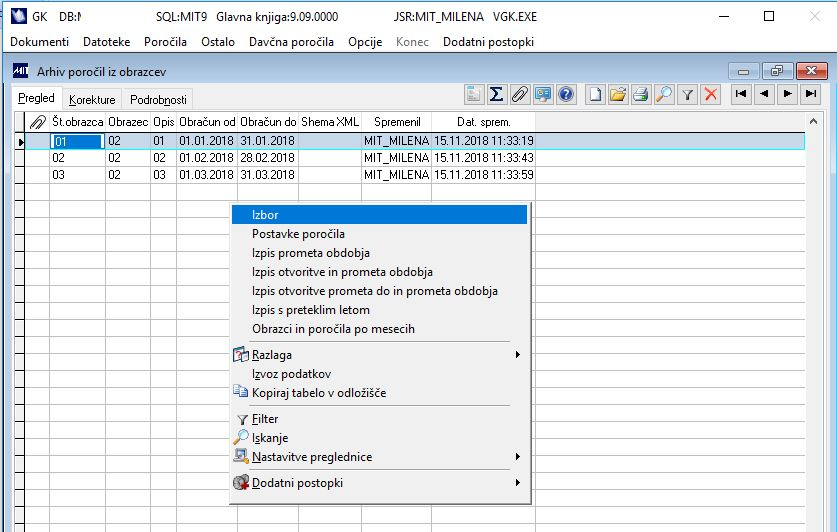Image resolution: width=837 pixels, height=532 pixels.
Task: Open the Dodatni postopki menu in the menu bar
Action: click(x=488, y=42)
